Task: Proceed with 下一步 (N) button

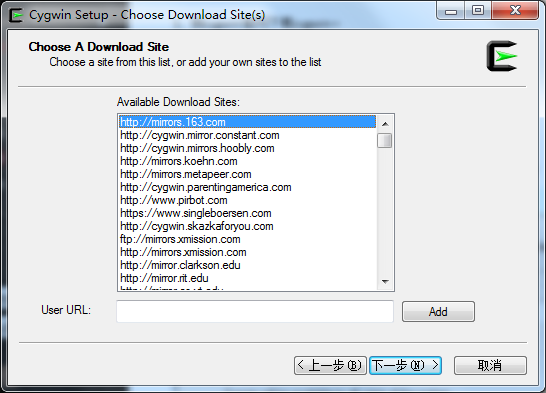Action: coord(405,366)
